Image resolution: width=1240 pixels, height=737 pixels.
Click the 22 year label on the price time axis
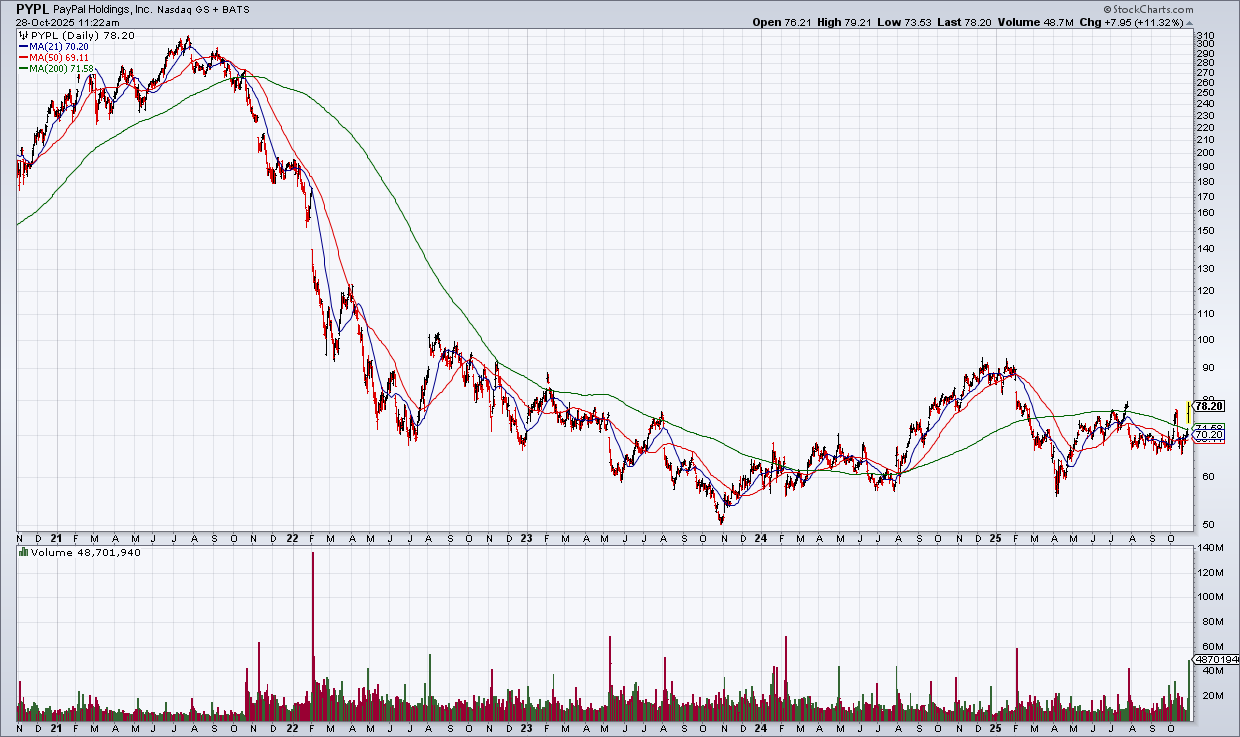tap(291, 538)
